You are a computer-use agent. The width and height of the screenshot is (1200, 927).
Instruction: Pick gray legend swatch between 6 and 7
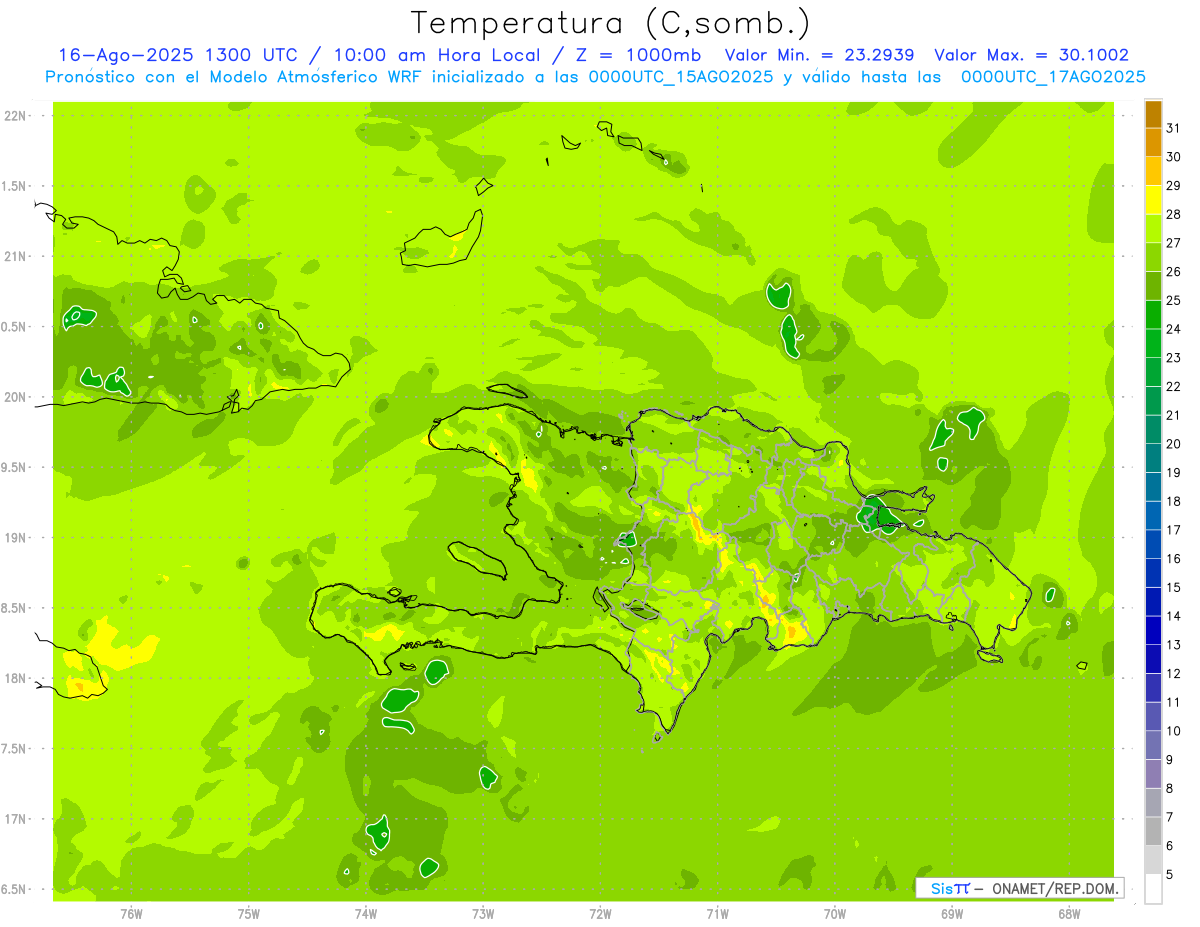tap(1153, 832)
